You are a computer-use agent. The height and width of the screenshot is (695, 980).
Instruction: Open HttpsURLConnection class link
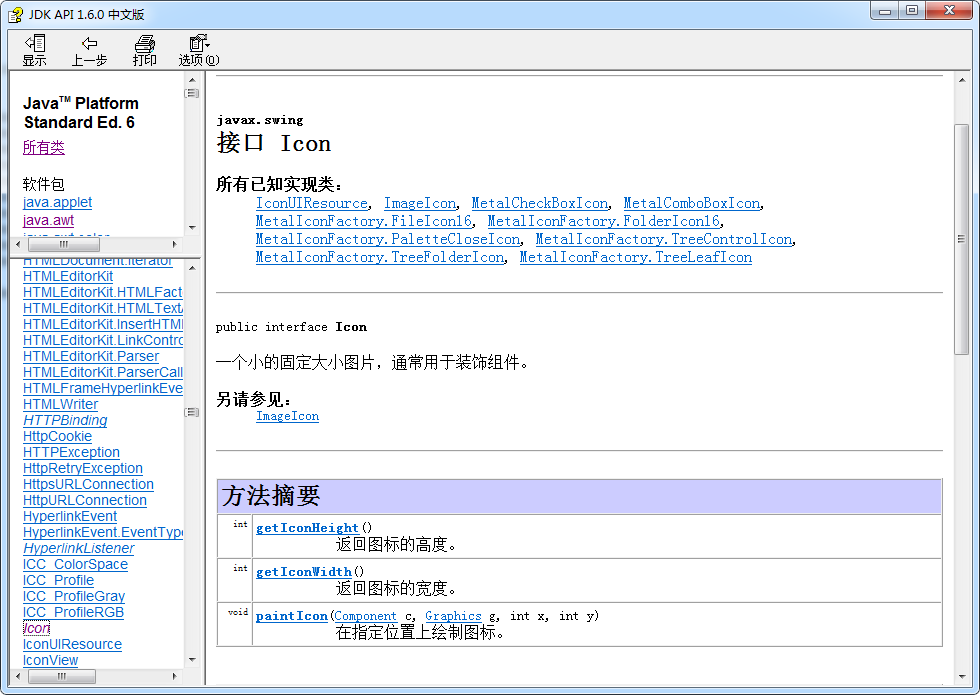tap(88, 484)
